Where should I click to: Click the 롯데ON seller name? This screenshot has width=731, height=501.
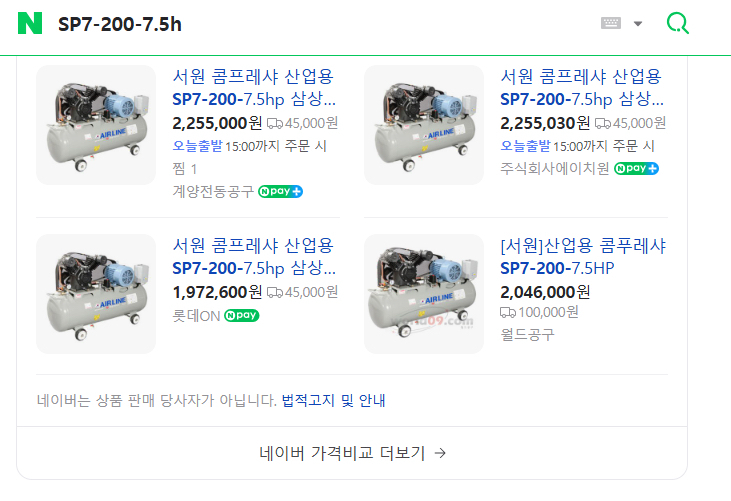195,315
